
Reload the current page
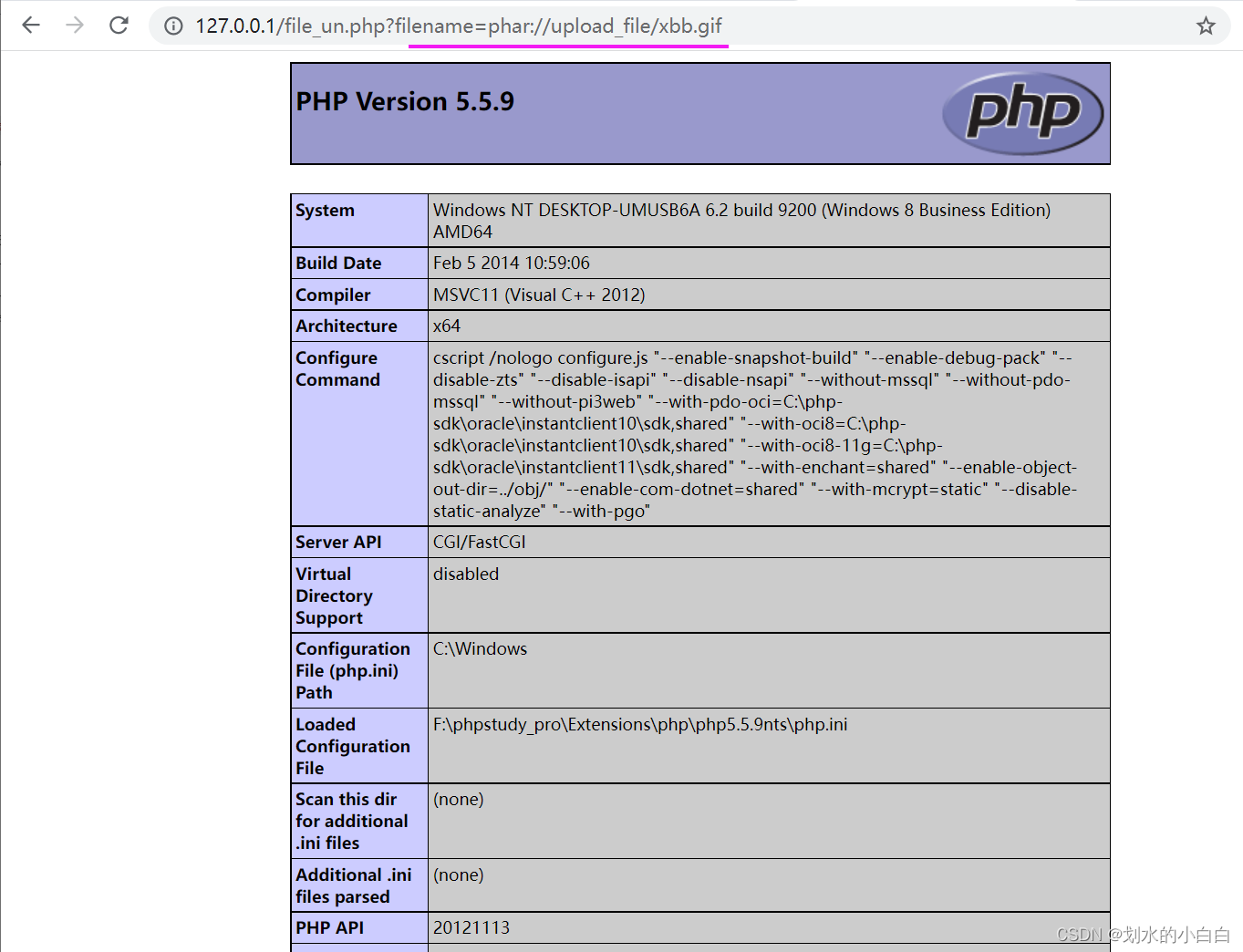pyautogui.click(x=119, y=26)
